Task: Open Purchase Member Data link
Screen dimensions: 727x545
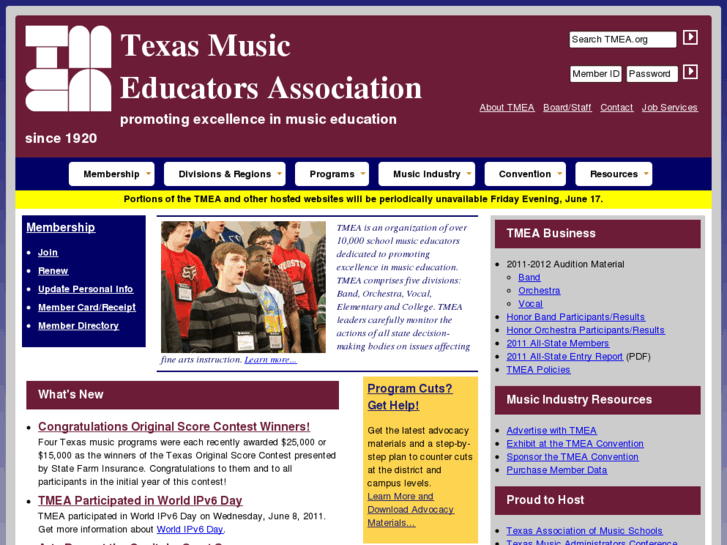Action: (x=556, y=470)
